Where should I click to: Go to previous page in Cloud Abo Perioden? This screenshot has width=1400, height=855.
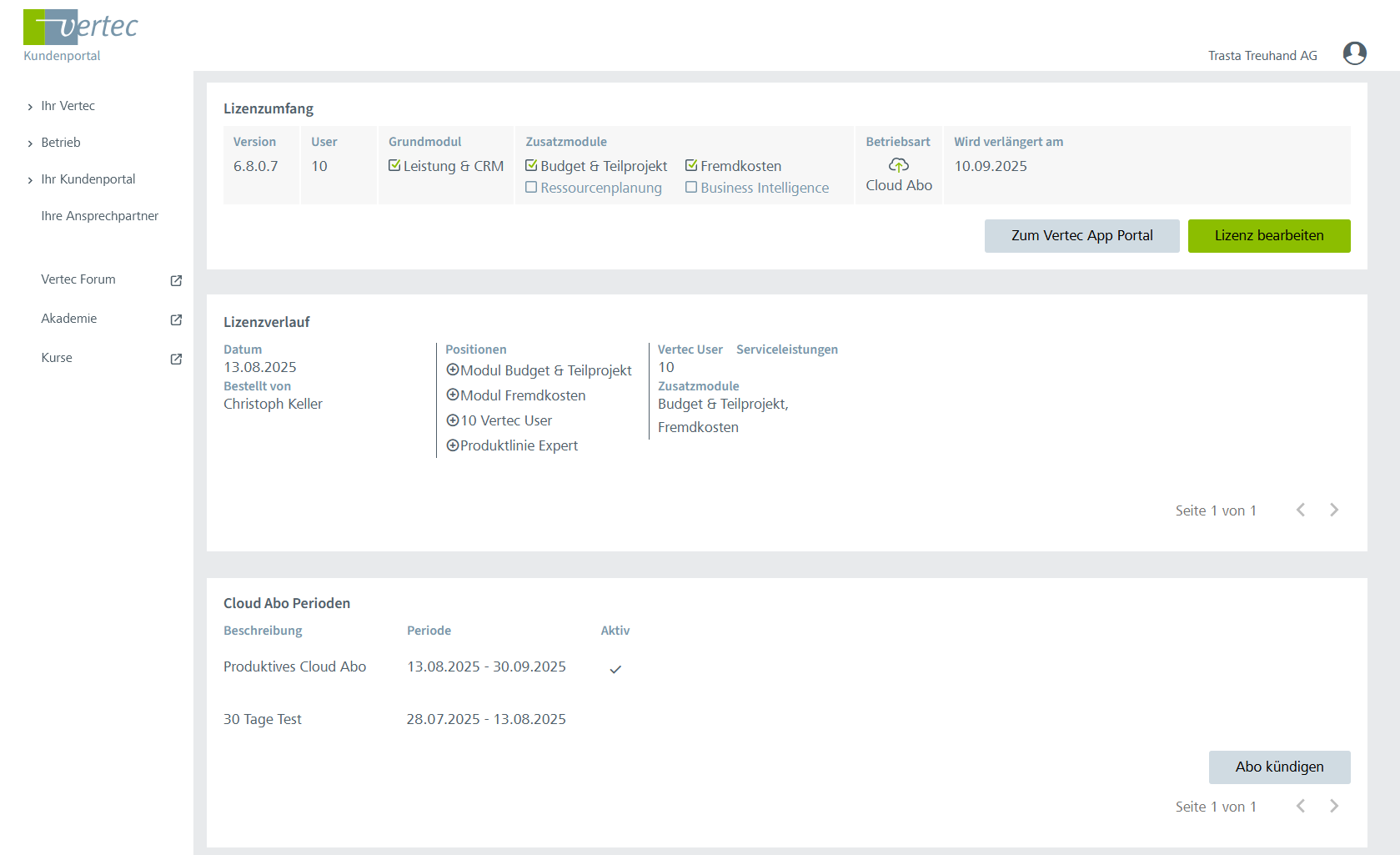(x=1301, y=806)
